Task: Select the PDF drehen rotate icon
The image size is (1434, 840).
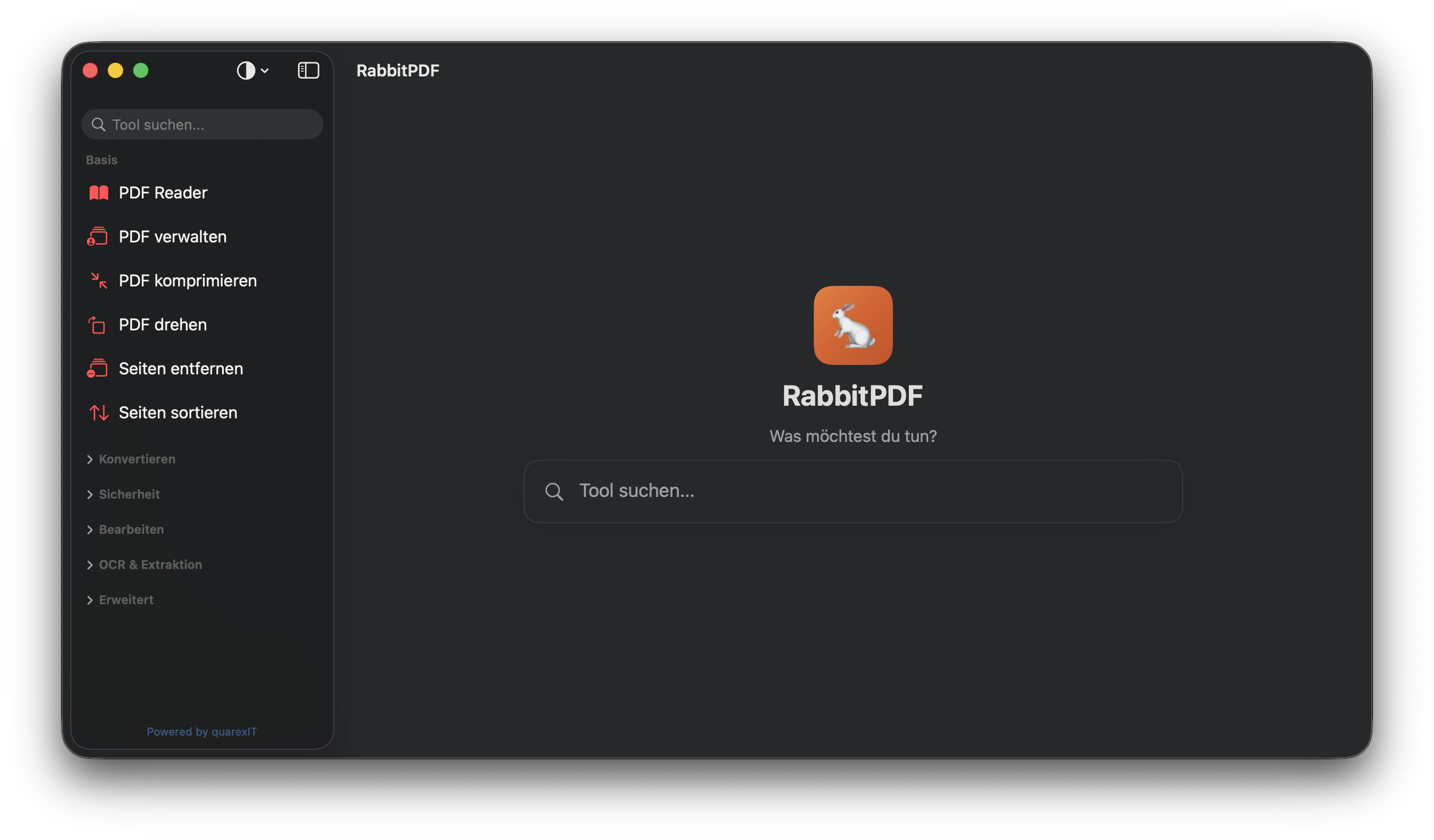Action: click(97, 324)
